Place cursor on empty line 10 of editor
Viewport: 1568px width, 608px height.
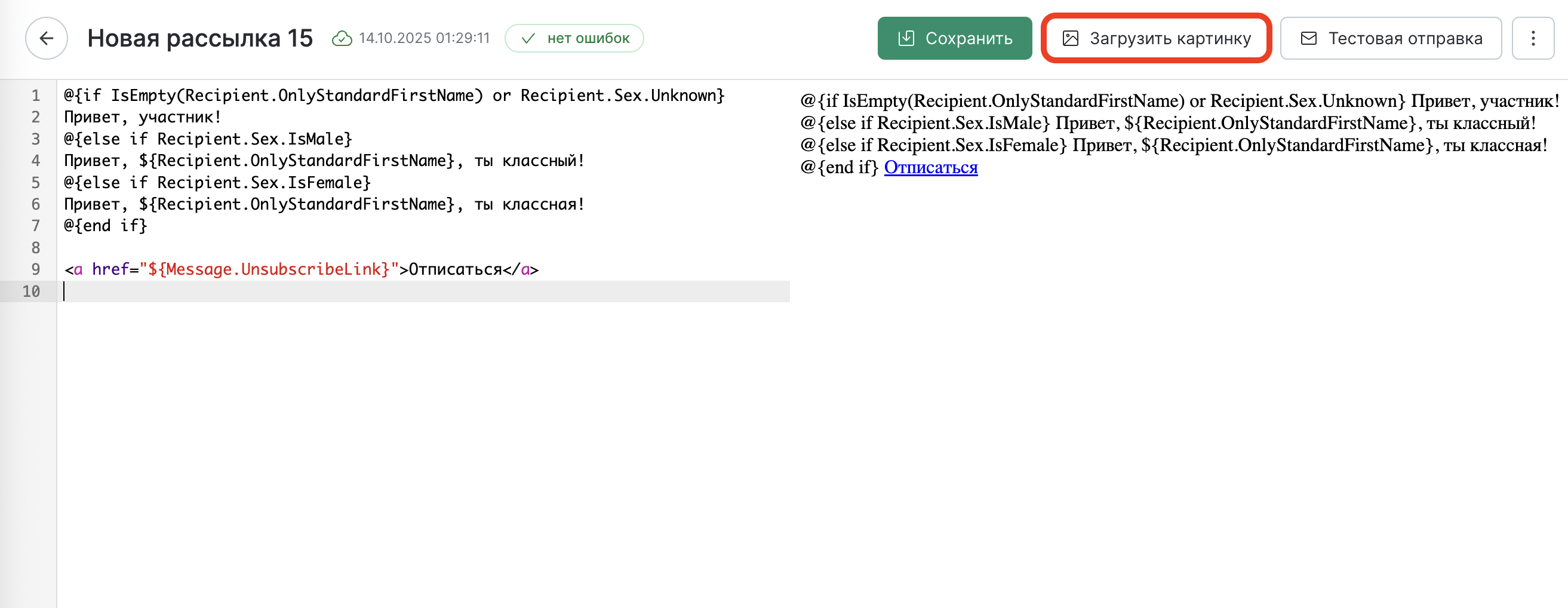(365, 291)
